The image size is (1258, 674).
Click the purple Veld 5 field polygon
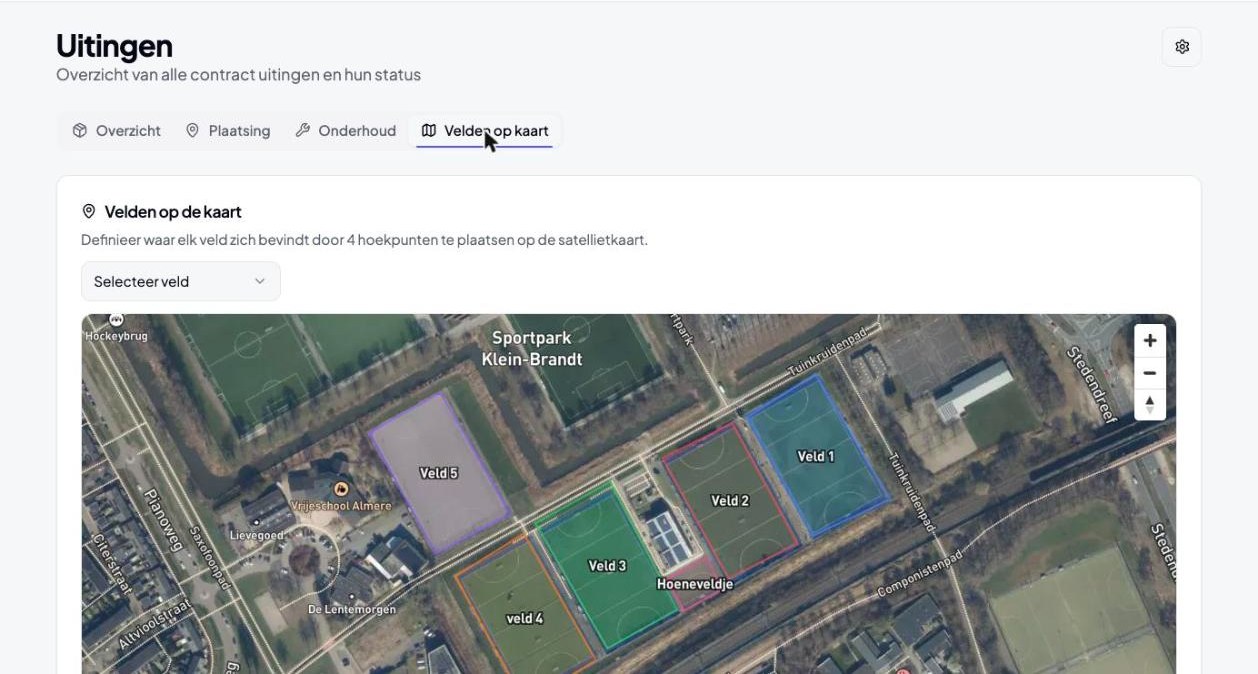(439, 472)
